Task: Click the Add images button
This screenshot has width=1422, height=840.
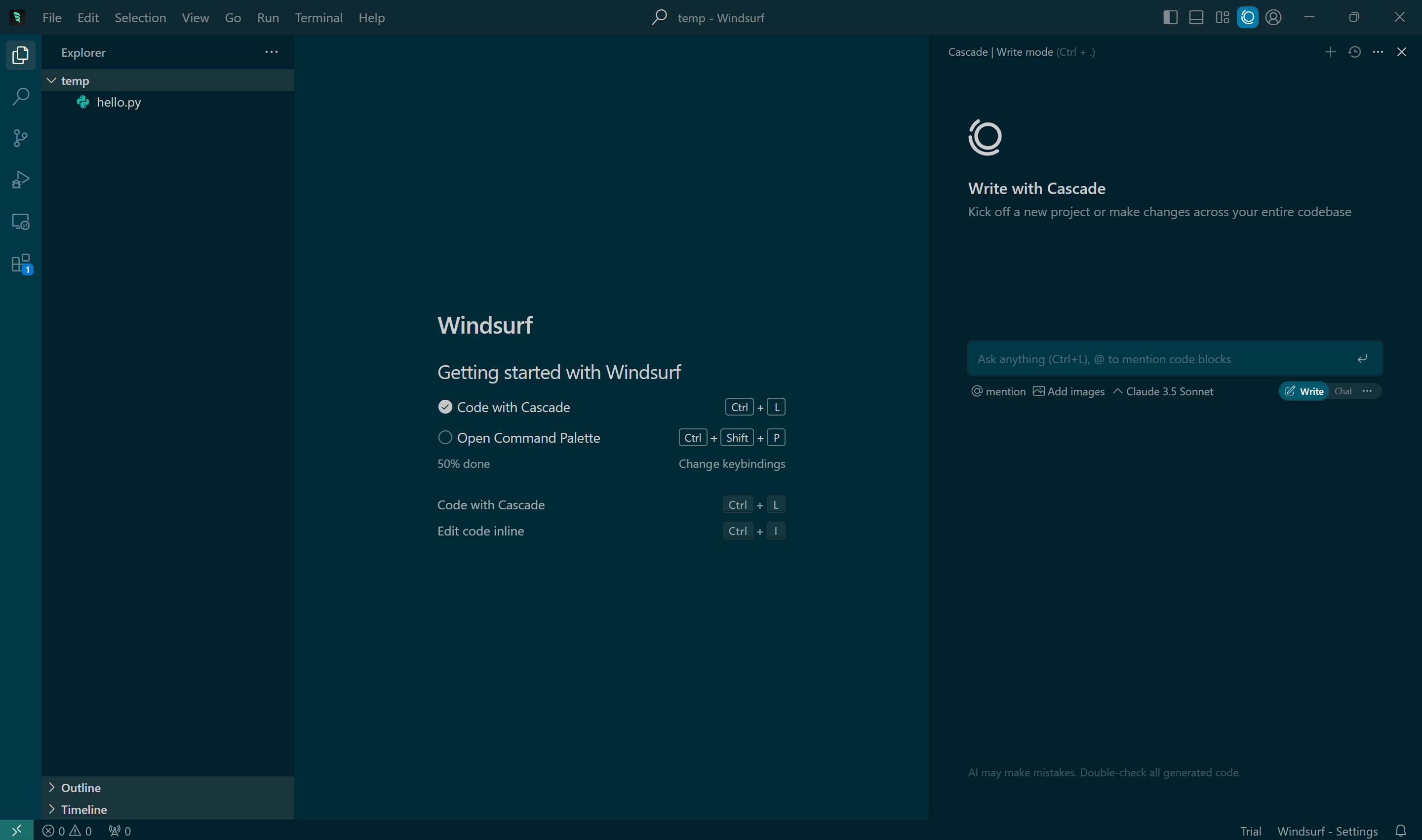Action: [1068, 391]
